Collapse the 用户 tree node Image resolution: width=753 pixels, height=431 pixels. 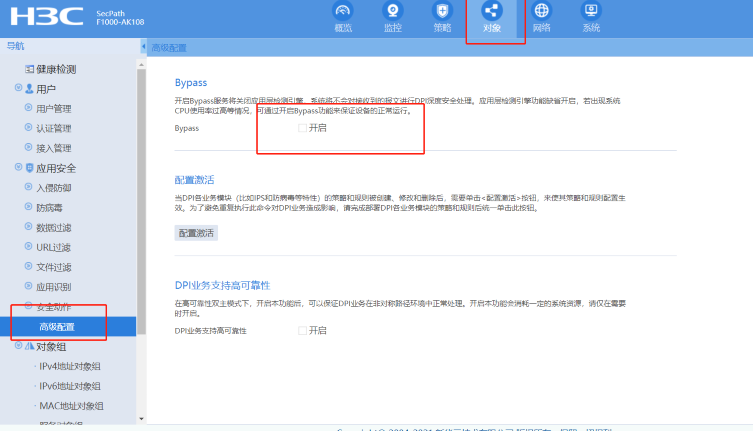click(x=18, y=88)
